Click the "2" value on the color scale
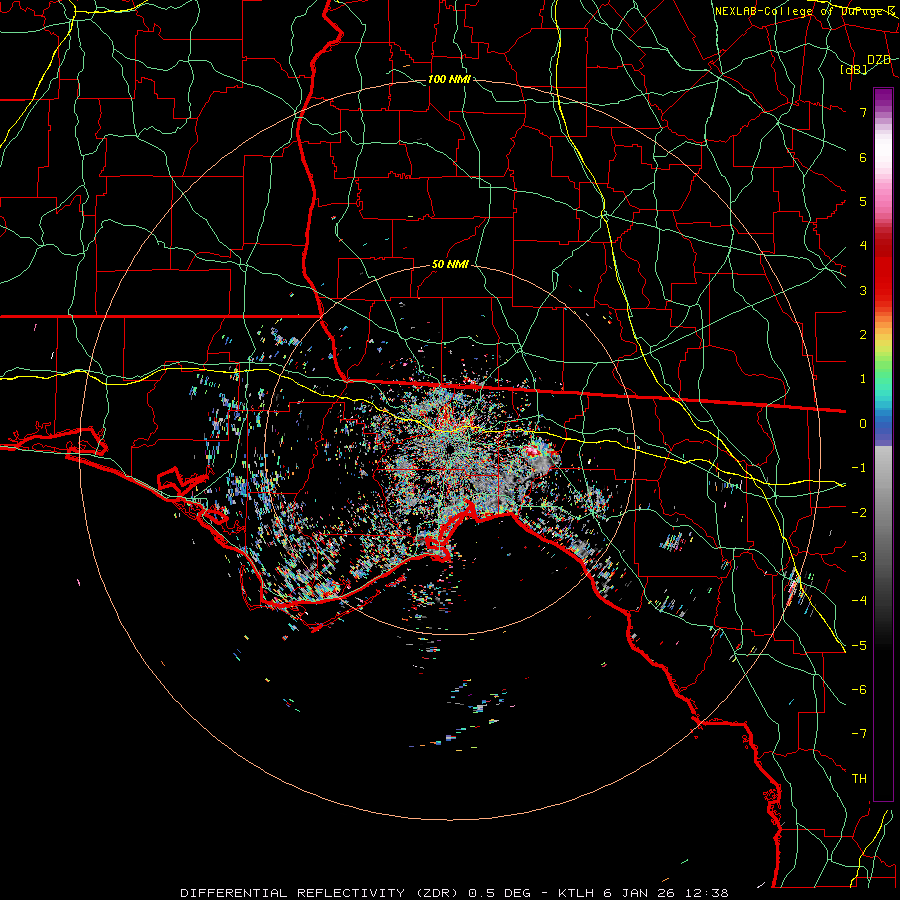The height and width of the screenshot is (900, 900). (x=863, y=335)
